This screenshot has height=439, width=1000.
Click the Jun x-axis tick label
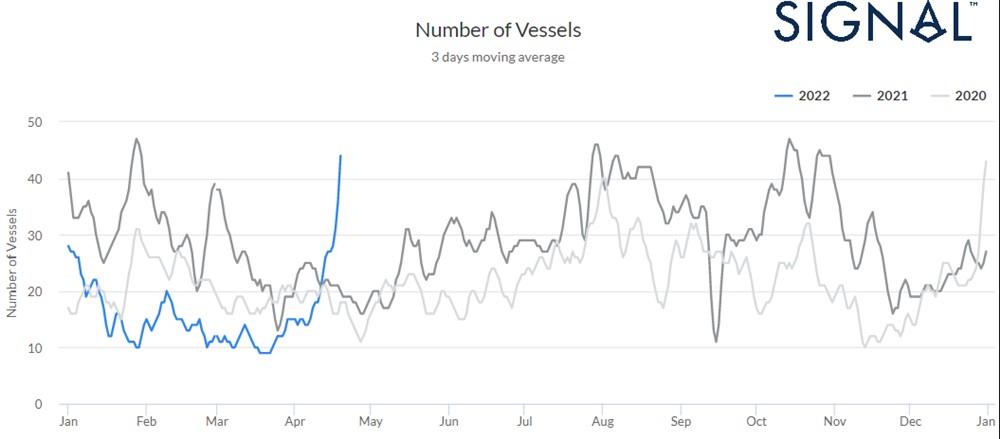(x=447, y=423)
